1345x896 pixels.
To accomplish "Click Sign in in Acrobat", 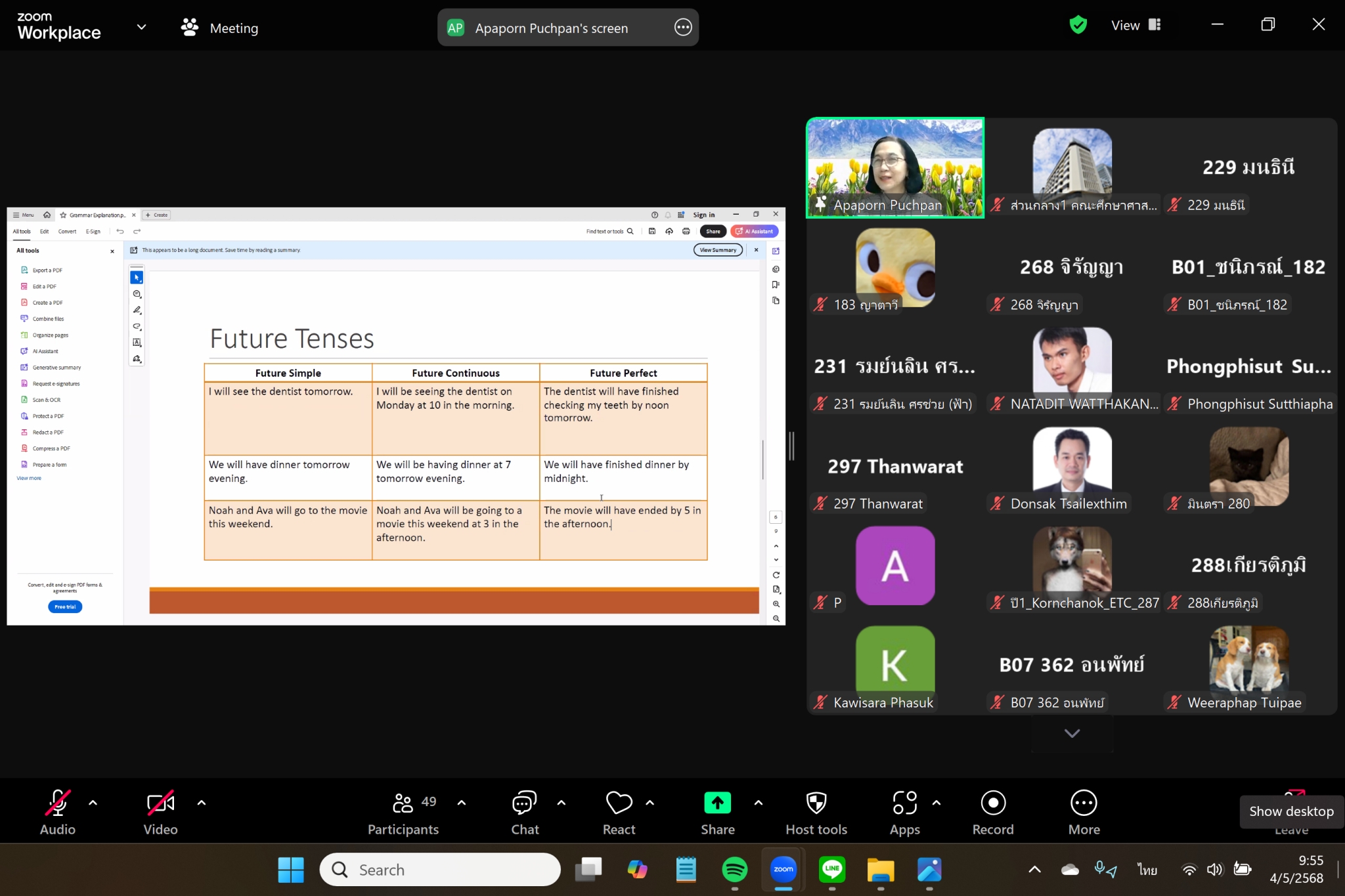I will 703,215.
